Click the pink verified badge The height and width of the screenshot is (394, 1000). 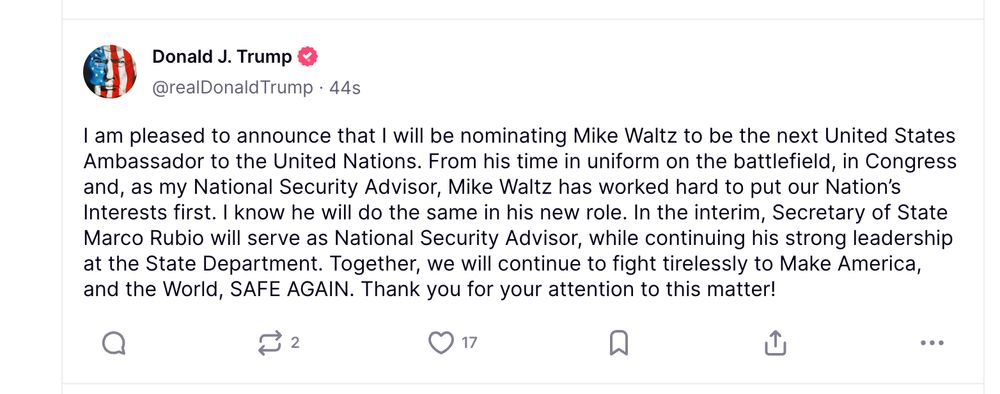(307, 57)
